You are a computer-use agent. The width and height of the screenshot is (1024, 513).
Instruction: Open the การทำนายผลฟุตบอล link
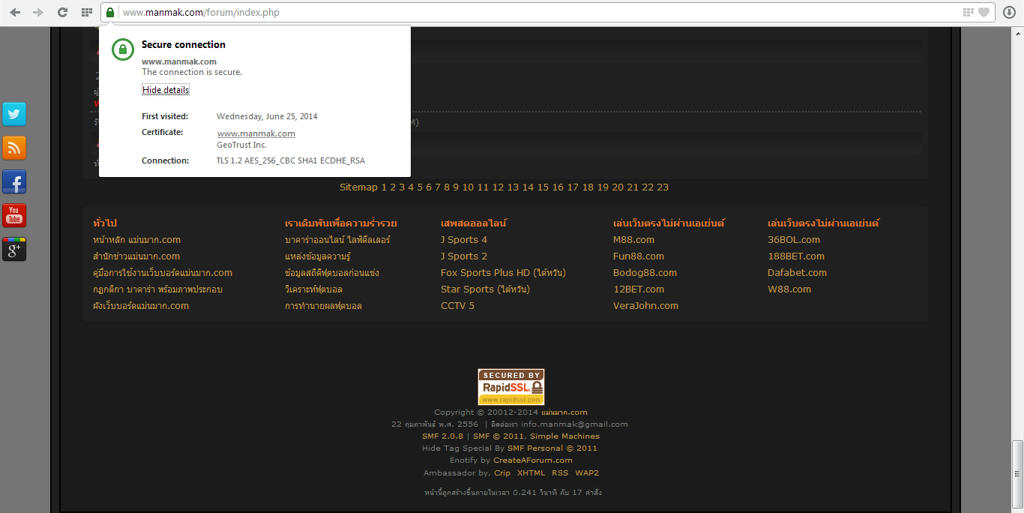(323, 305)
